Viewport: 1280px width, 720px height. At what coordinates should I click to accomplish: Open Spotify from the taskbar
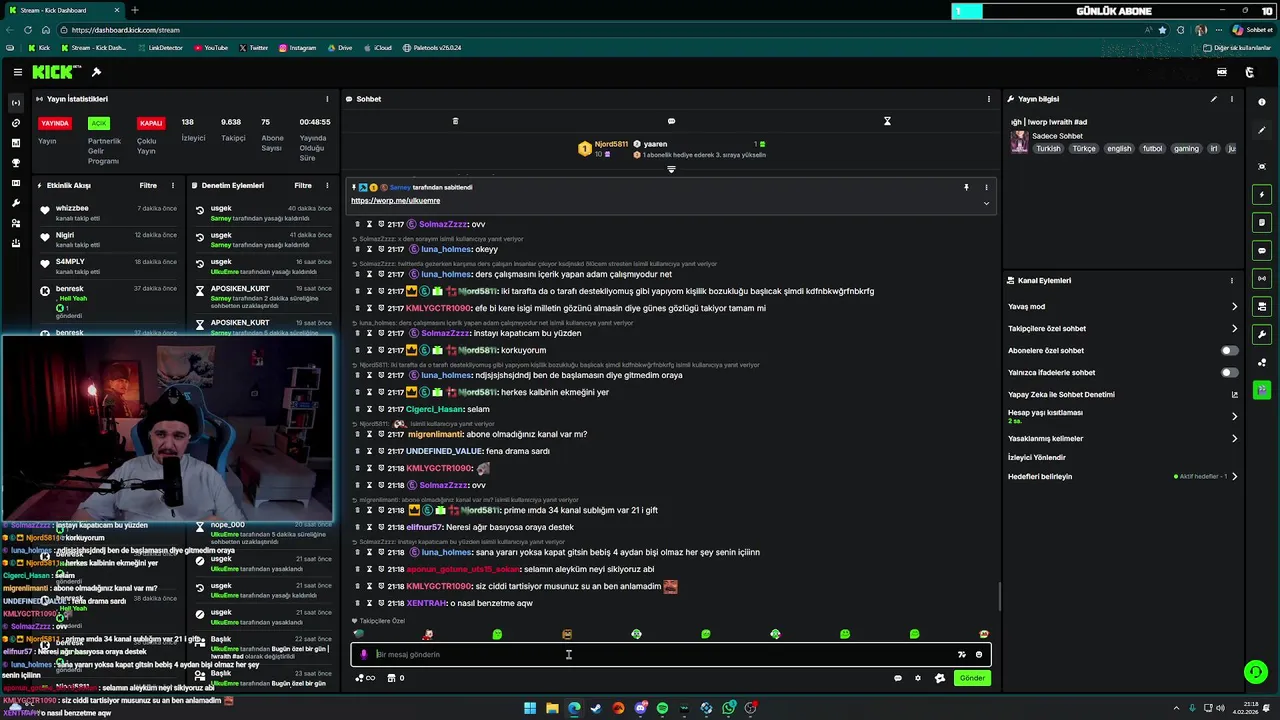(662, 708)
